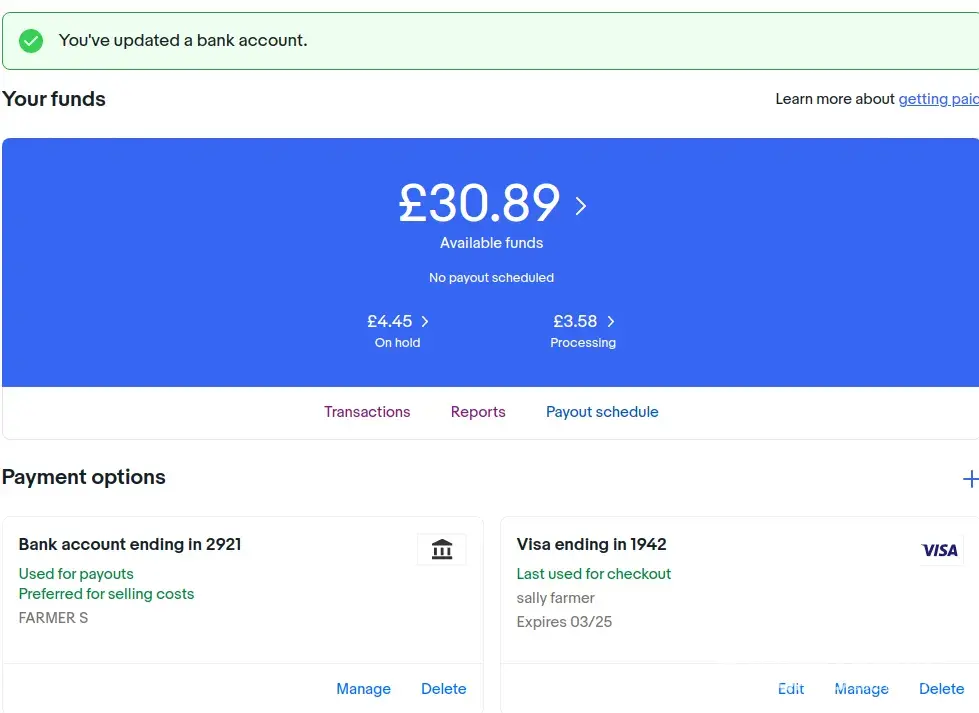Click the £4.45 on hold amount

[x=390, y=322]
